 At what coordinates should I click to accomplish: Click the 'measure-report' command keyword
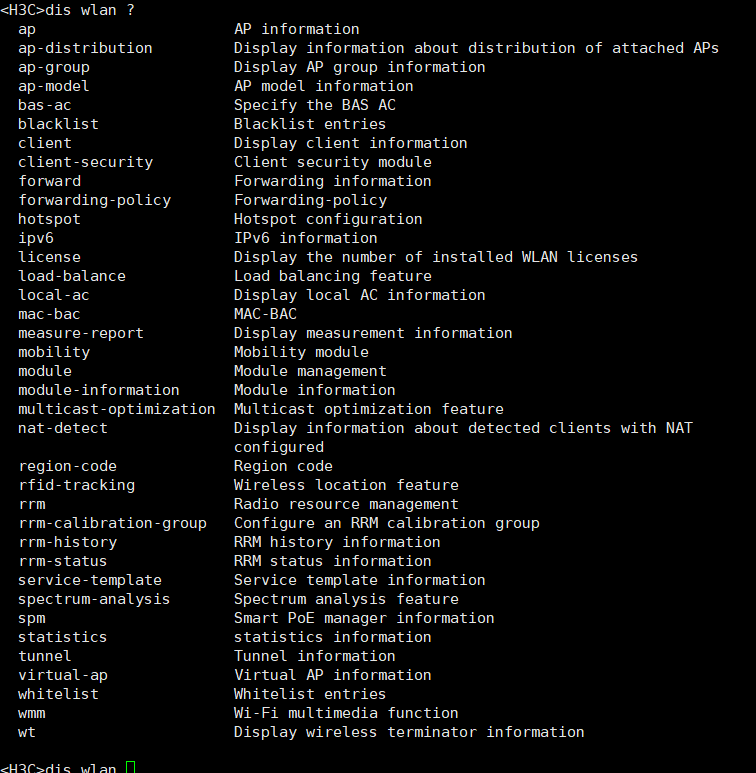point(80,333)
